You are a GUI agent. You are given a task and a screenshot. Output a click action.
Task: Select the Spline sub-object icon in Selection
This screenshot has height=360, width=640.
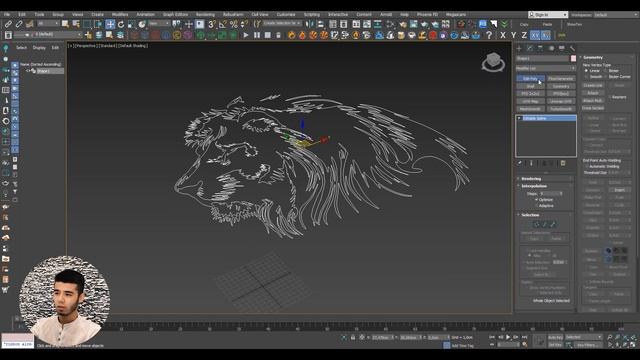pos(553,224)
